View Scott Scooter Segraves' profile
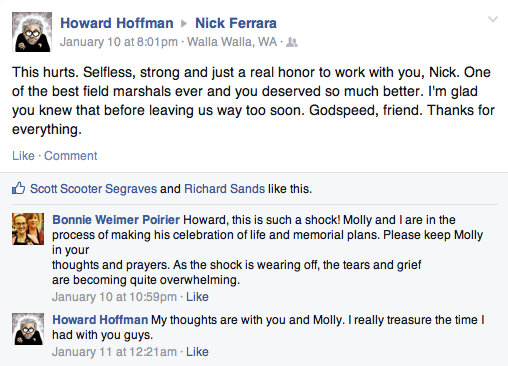 93,189
